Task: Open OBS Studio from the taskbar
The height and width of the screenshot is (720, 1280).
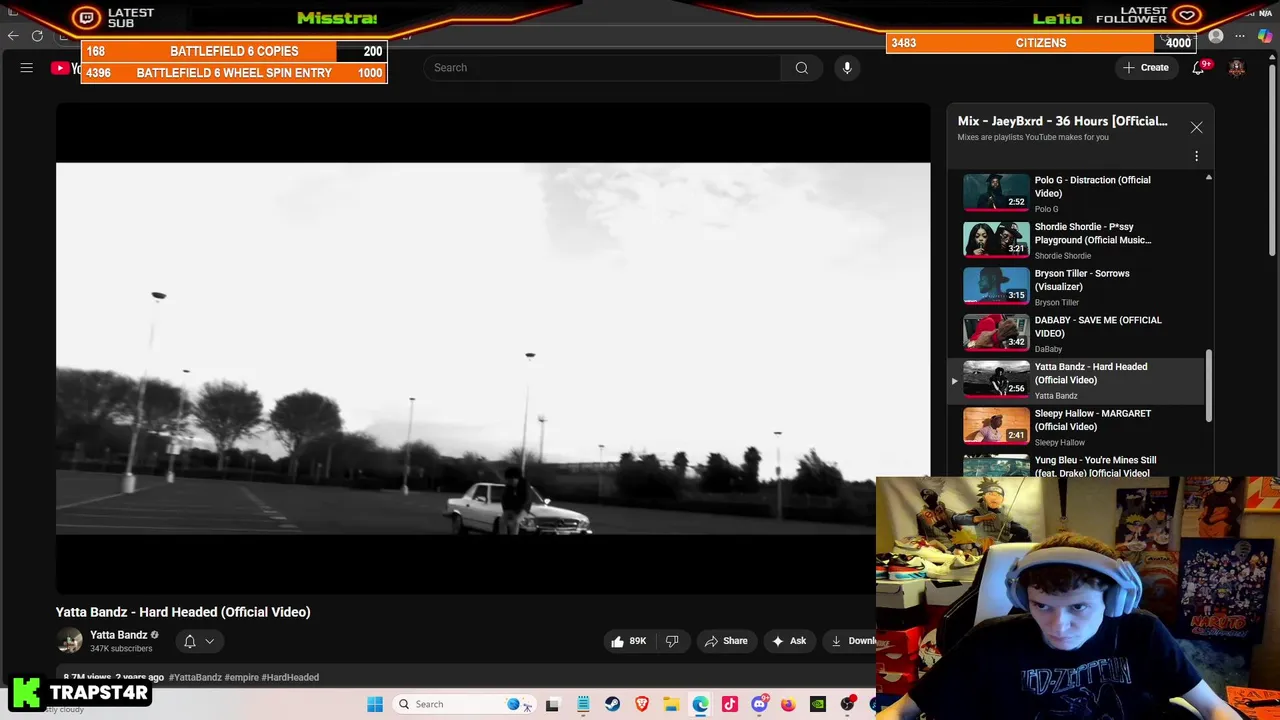Action: click(x=847, y=704)
